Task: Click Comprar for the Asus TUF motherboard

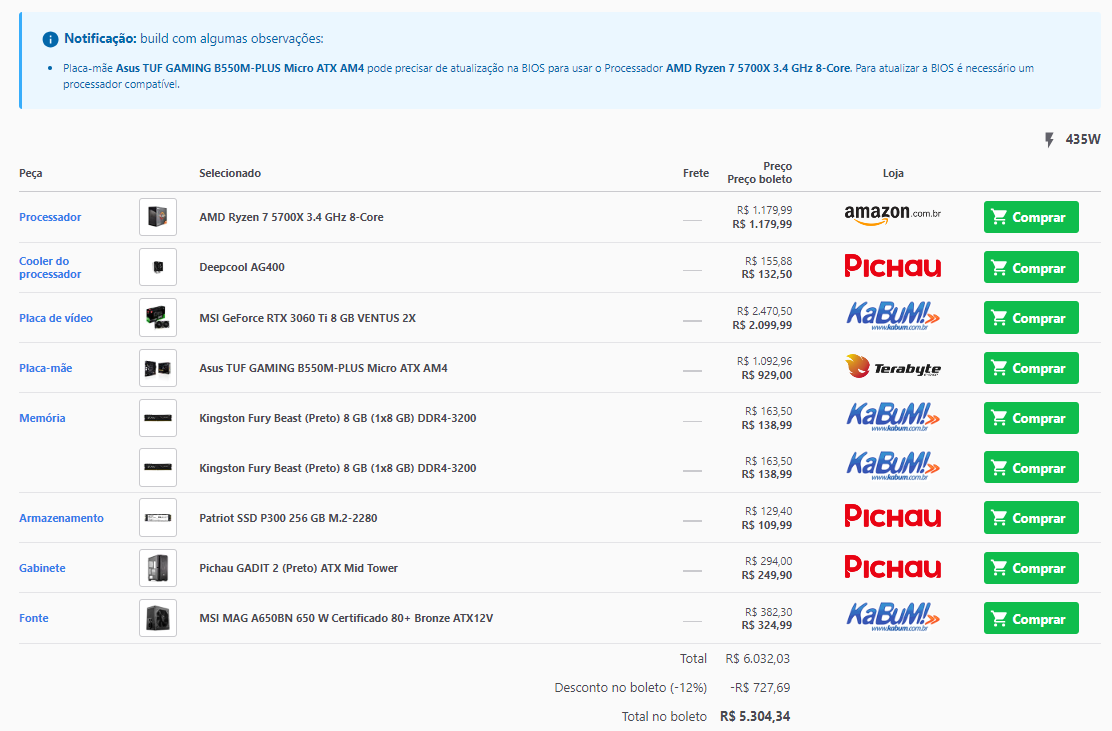Action: click(1031, 368)
